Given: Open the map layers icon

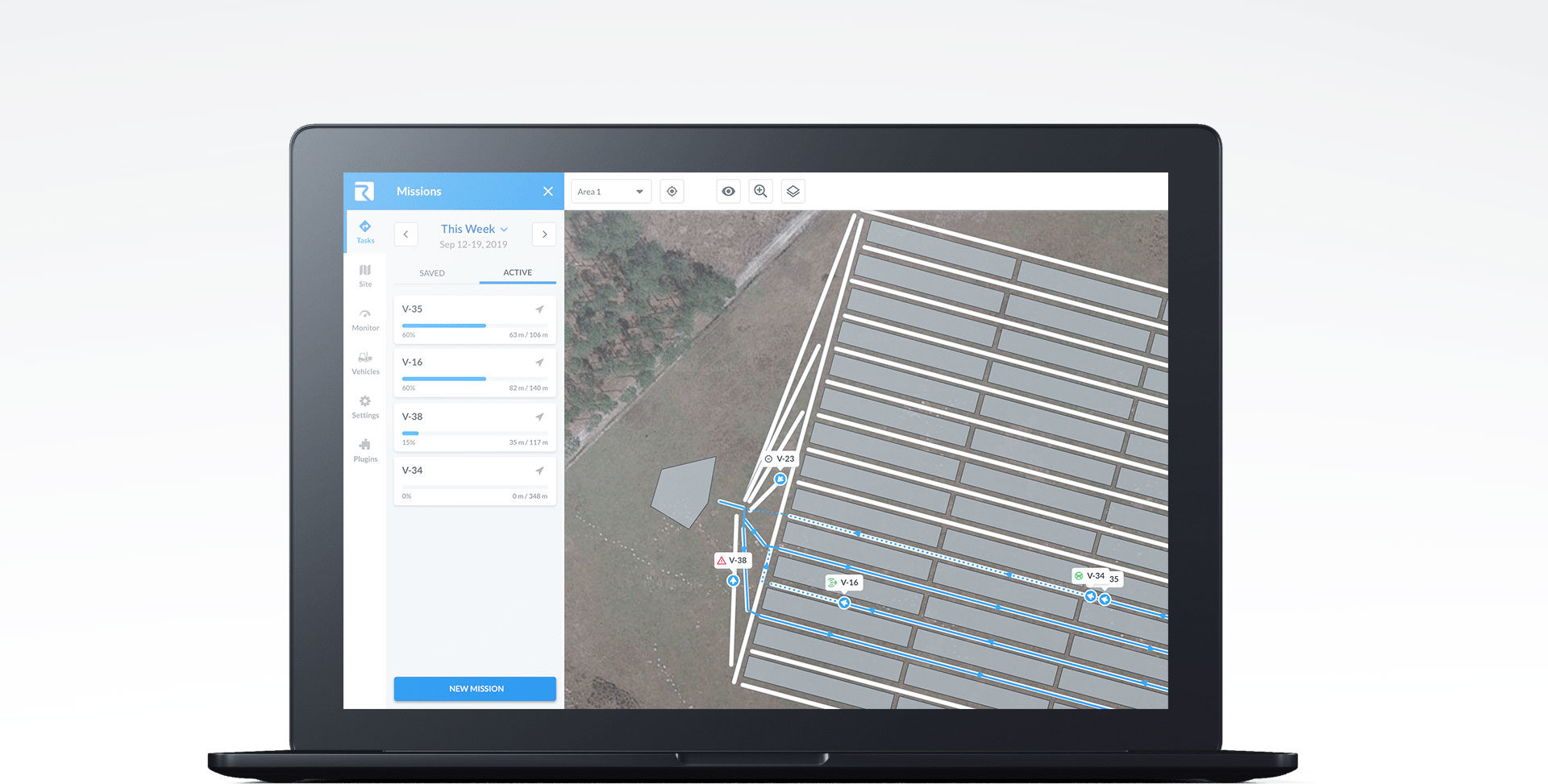Looking at the screenshot, I should (793, 191).
